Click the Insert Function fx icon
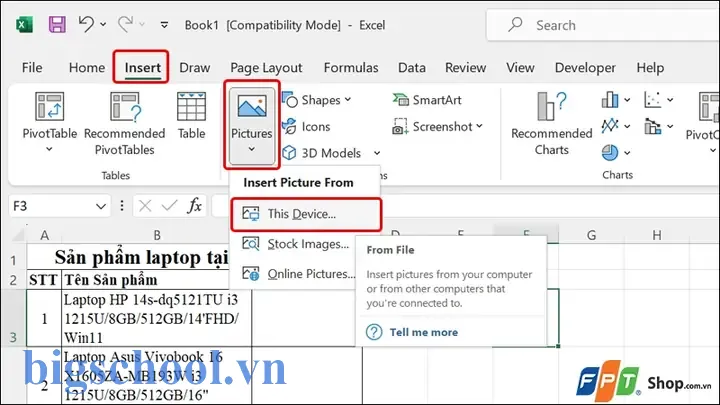Viewport: 720px width, 405px height. pyautogui.click(x=195, y=206)
